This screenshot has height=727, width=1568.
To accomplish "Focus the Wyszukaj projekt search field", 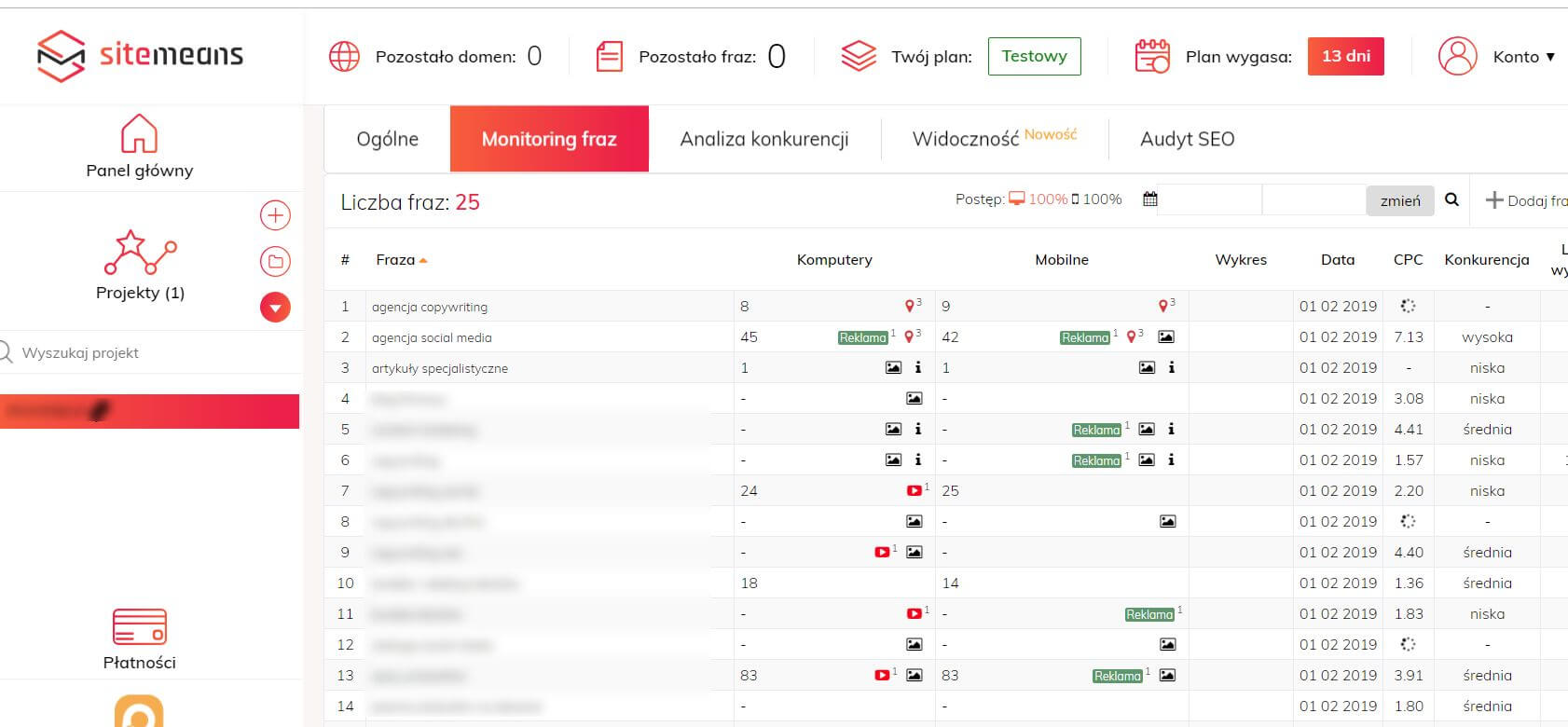I will pos(149,352).
